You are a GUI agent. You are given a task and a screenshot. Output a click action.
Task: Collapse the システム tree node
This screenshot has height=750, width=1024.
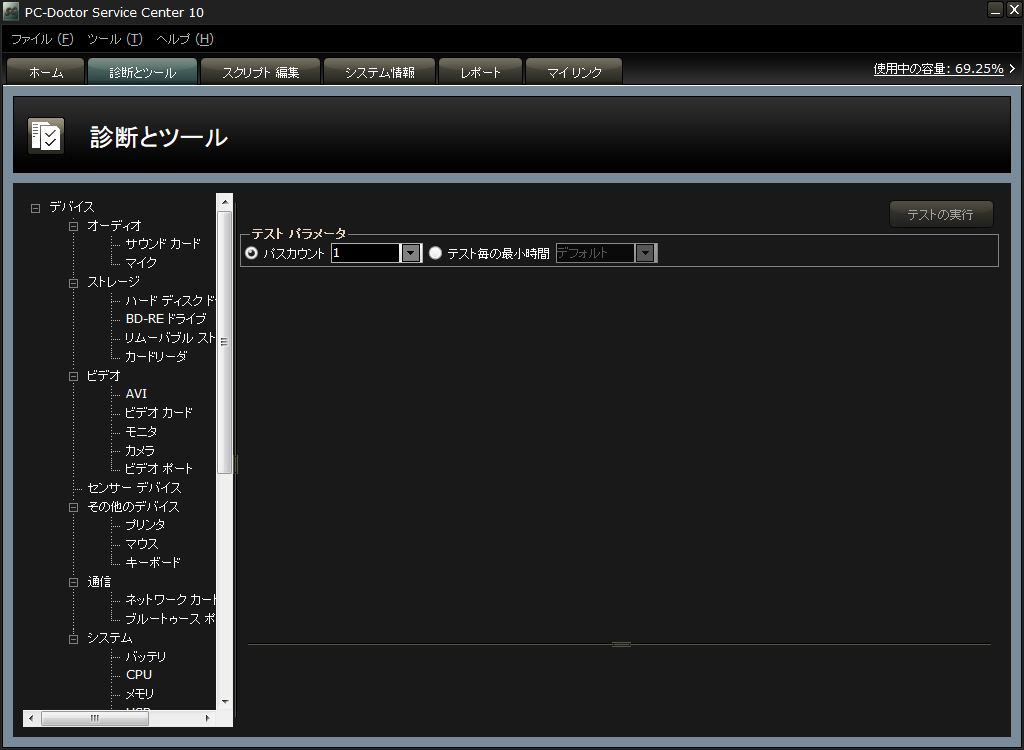pyautogui.click(x=73, y=638)
